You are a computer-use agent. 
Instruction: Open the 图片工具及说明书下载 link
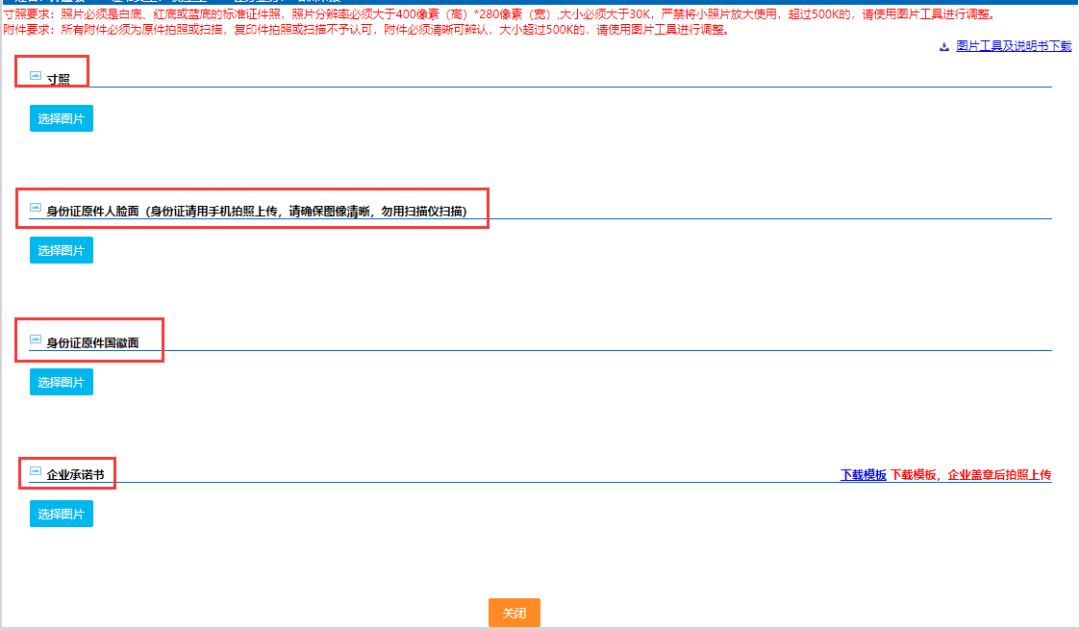tap(1013, 46)
